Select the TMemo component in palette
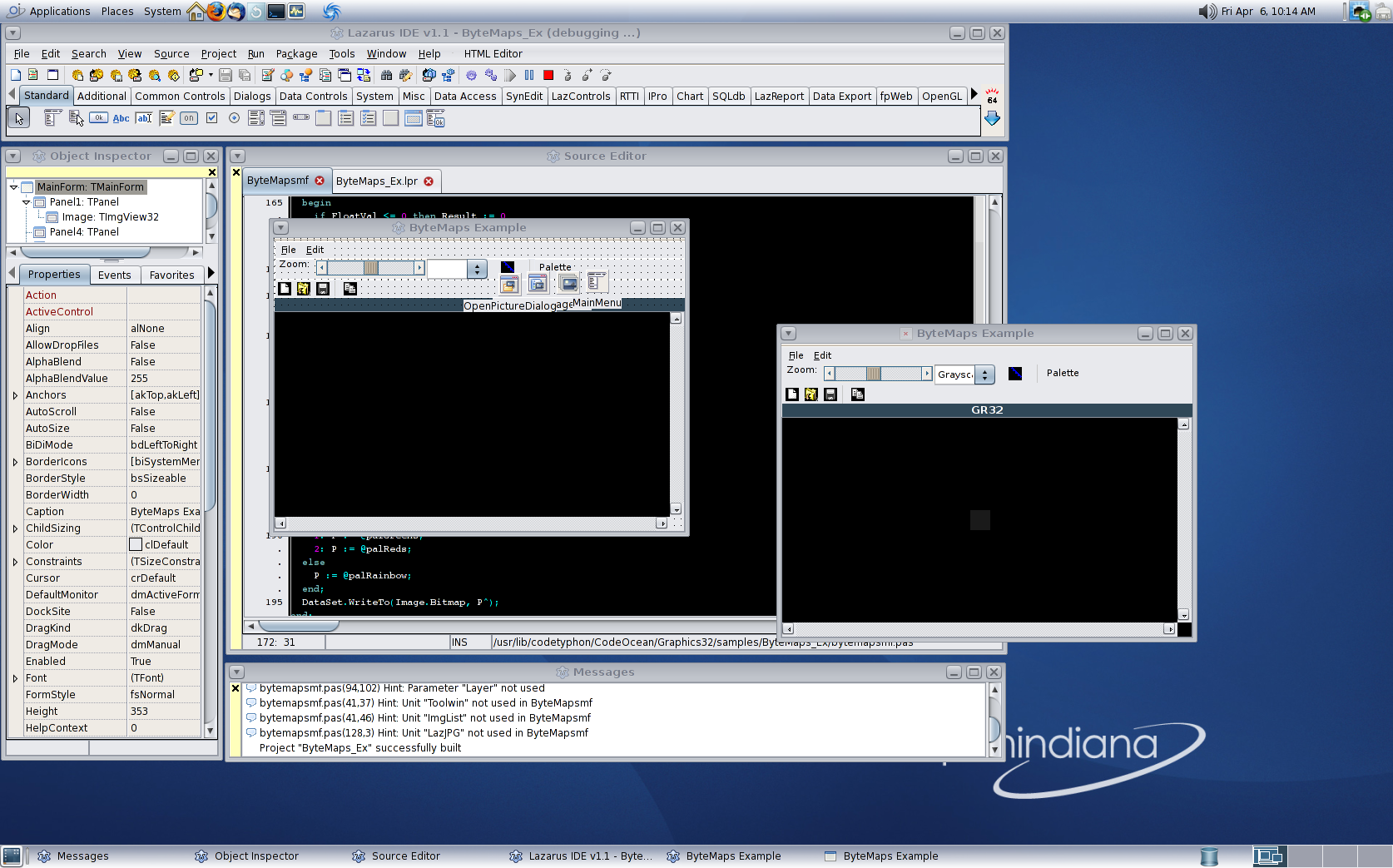 tap(166, 118)
